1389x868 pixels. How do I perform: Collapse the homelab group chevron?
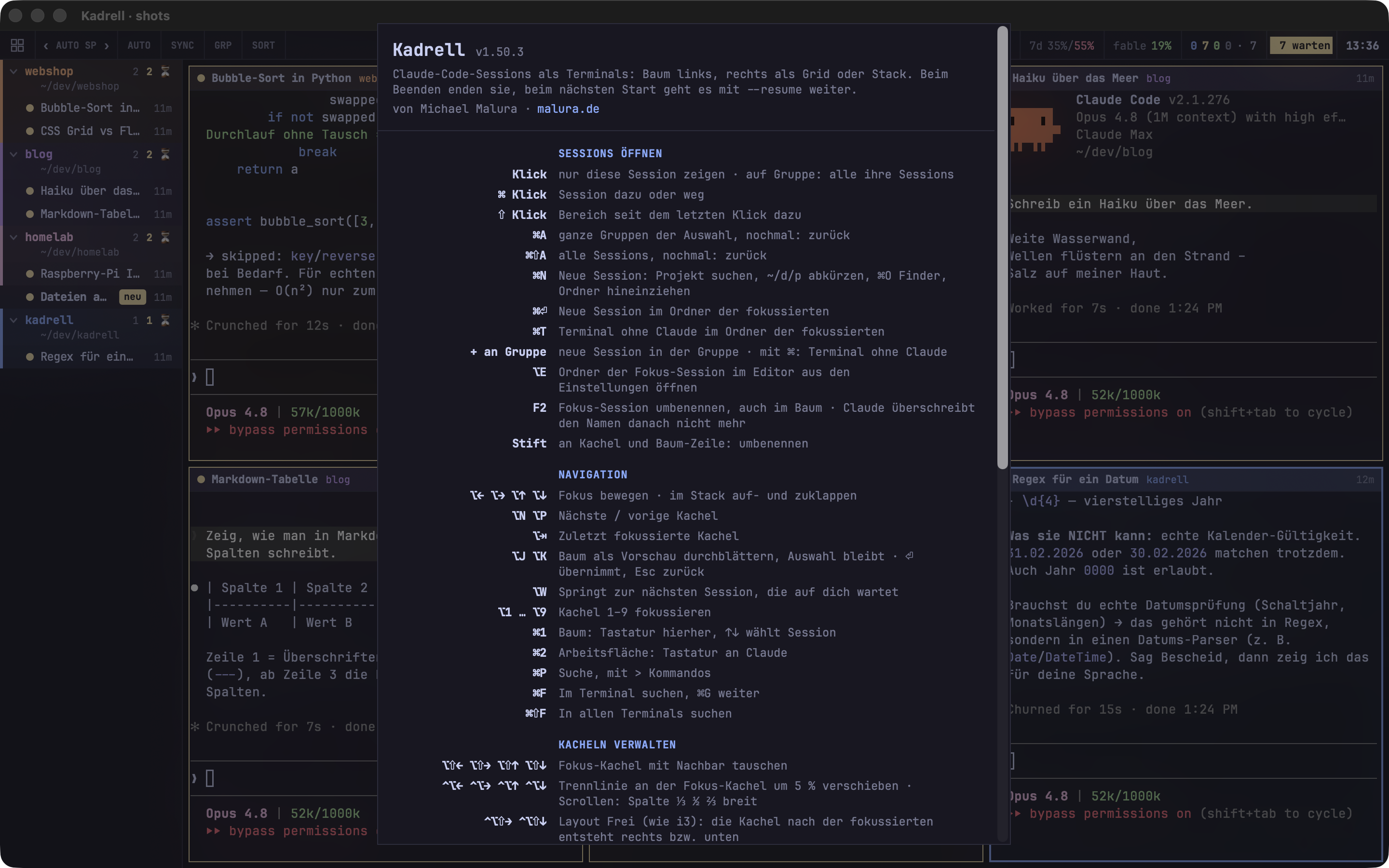14,237
